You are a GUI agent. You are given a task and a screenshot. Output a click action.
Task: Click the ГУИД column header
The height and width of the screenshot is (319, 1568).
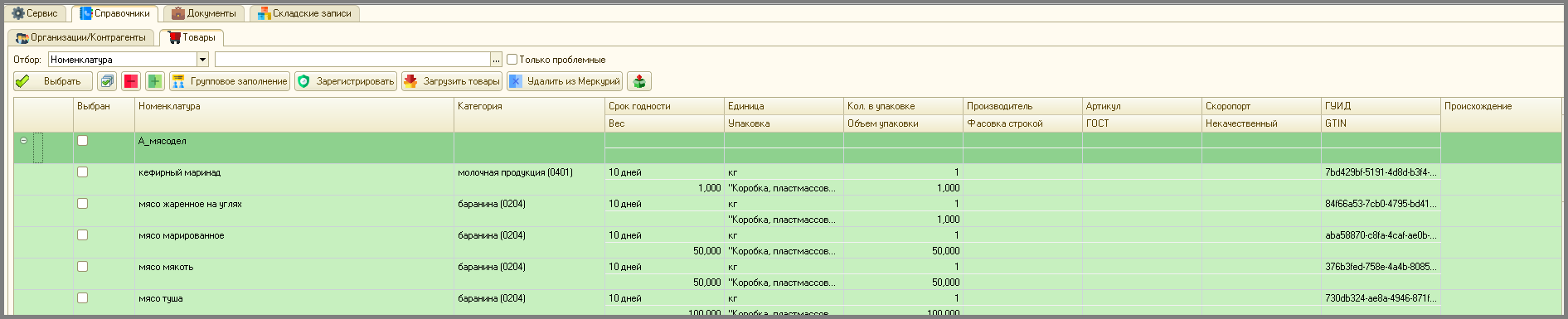coord(1381,106)
